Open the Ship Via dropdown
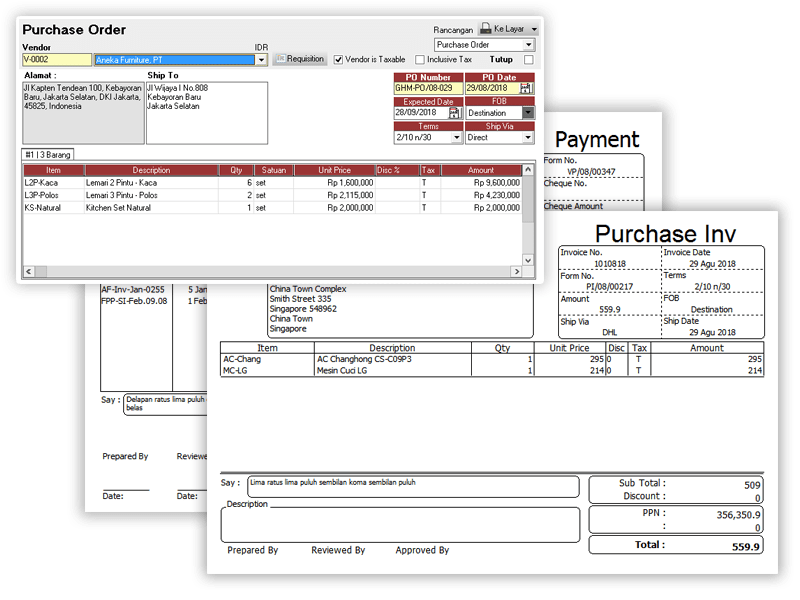Image resolution: width=800 pixels, height=600 pixels. click(528, 138)
